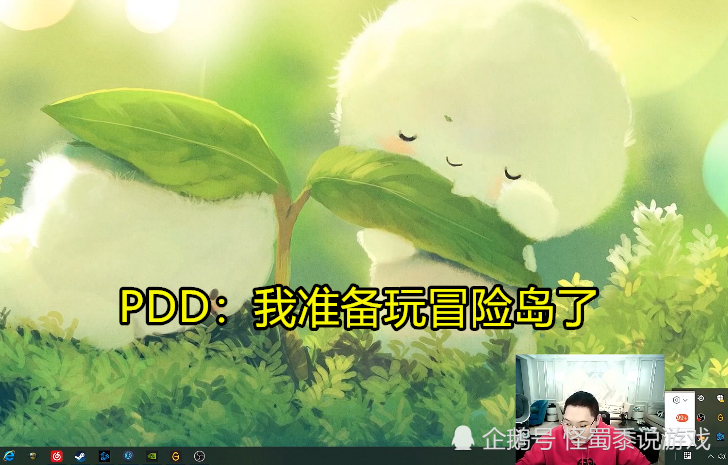Launch NetEase Cloud Music red taskbar icon
Viewport: 728px width, 465px height.
coord(56,456)
